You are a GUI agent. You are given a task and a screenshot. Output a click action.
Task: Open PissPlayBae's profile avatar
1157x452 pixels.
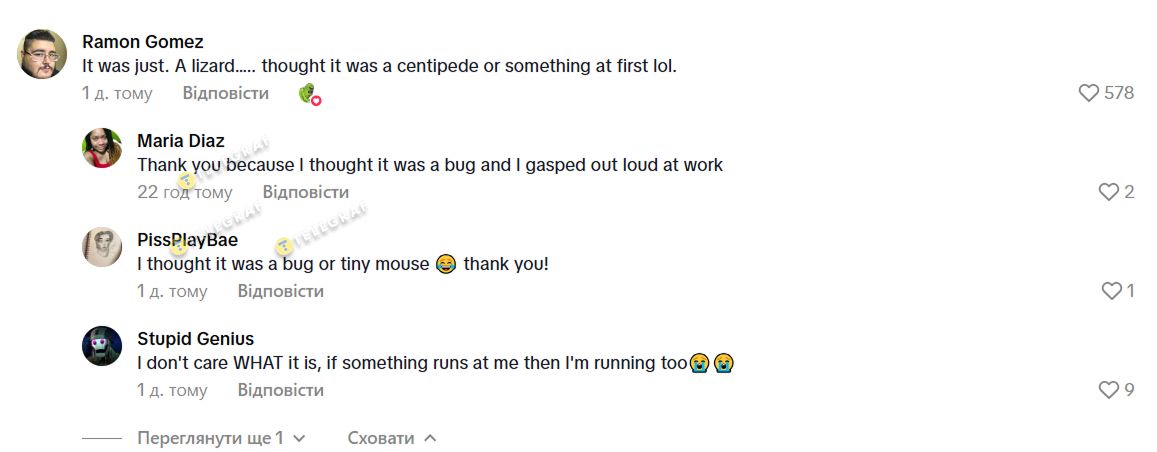(x=102, y=247)
